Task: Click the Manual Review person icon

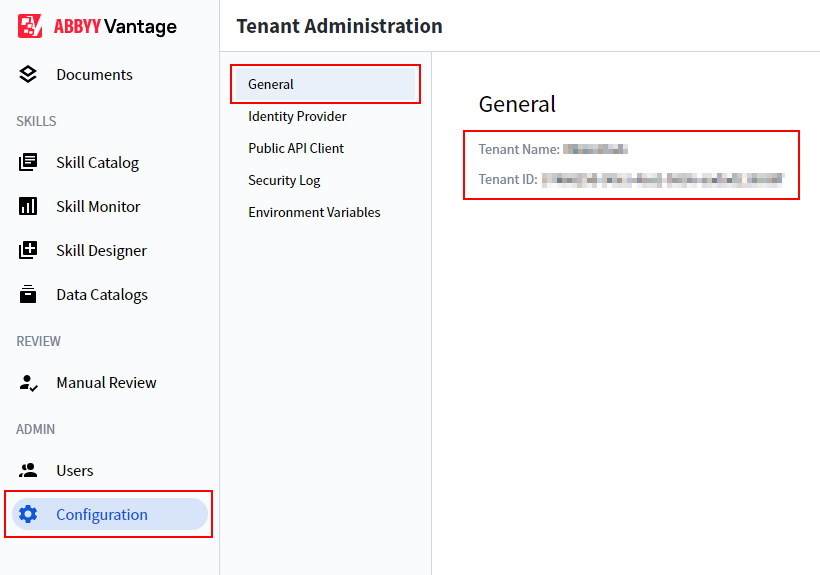Action: (28, 383)
